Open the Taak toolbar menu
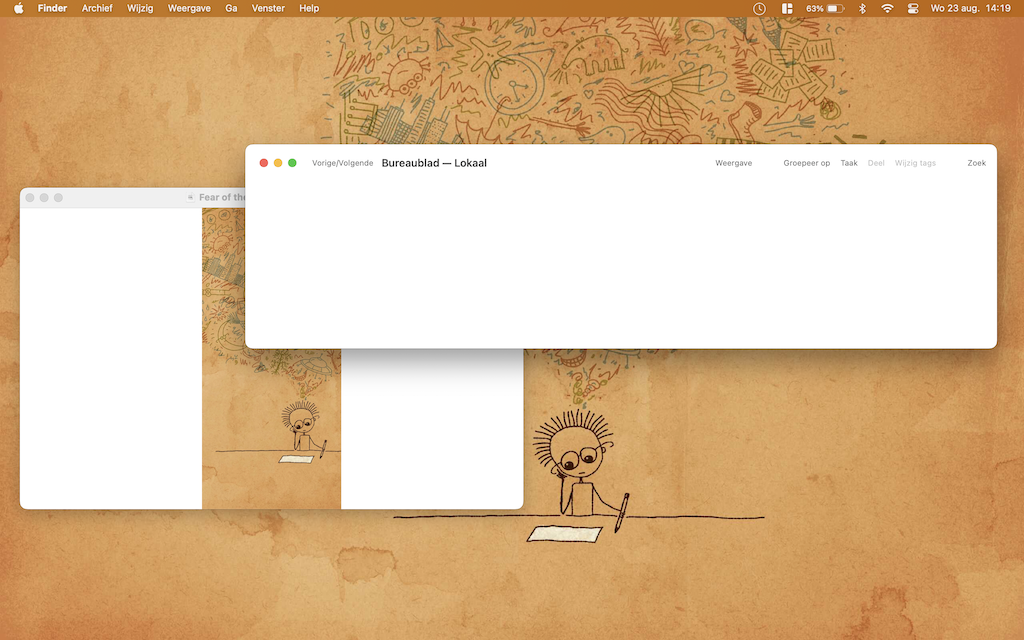This screenshot has width=1024, height=640. pyautogui.click(x=849, y=163)
